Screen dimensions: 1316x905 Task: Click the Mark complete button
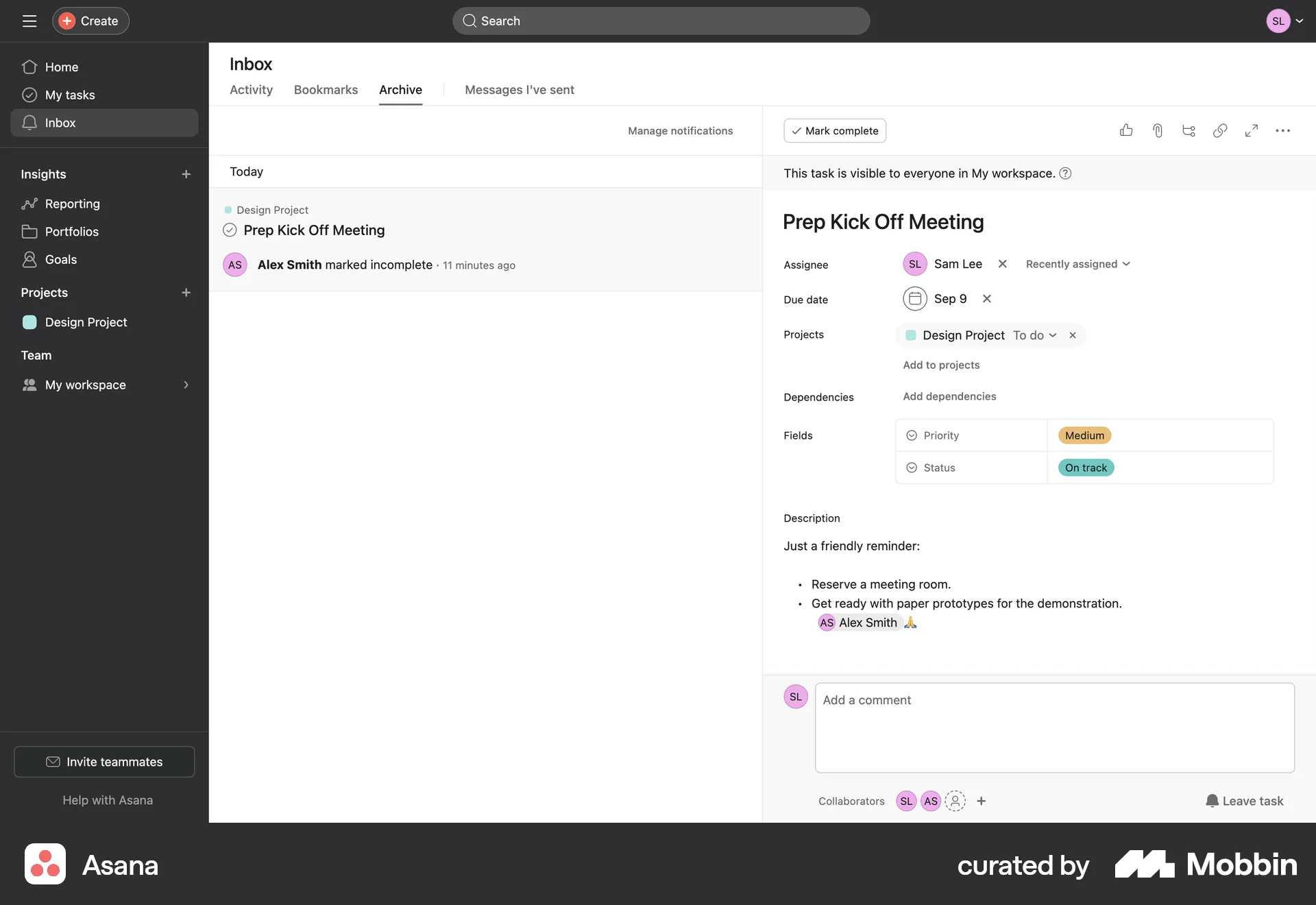coord(834,130)
